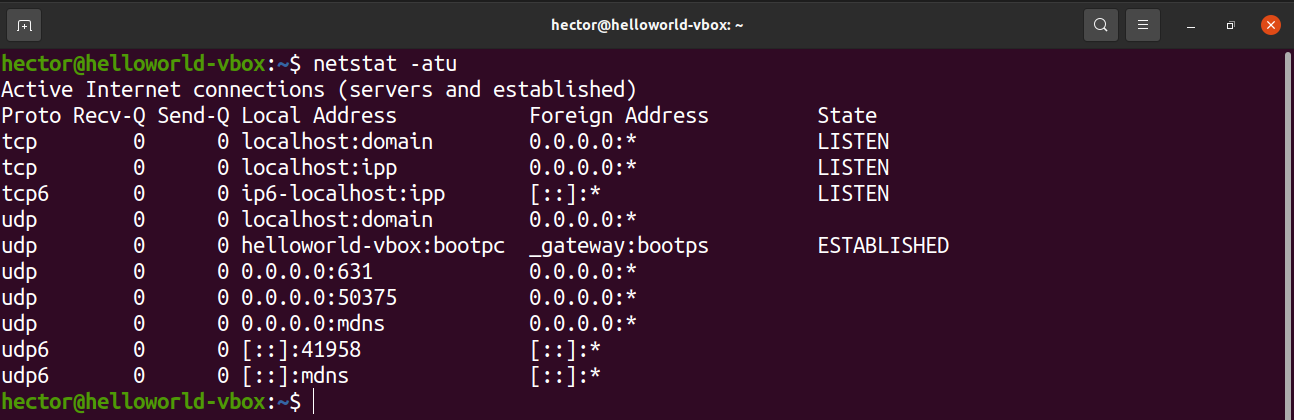Close the terminal window

tap(1271, 24)
